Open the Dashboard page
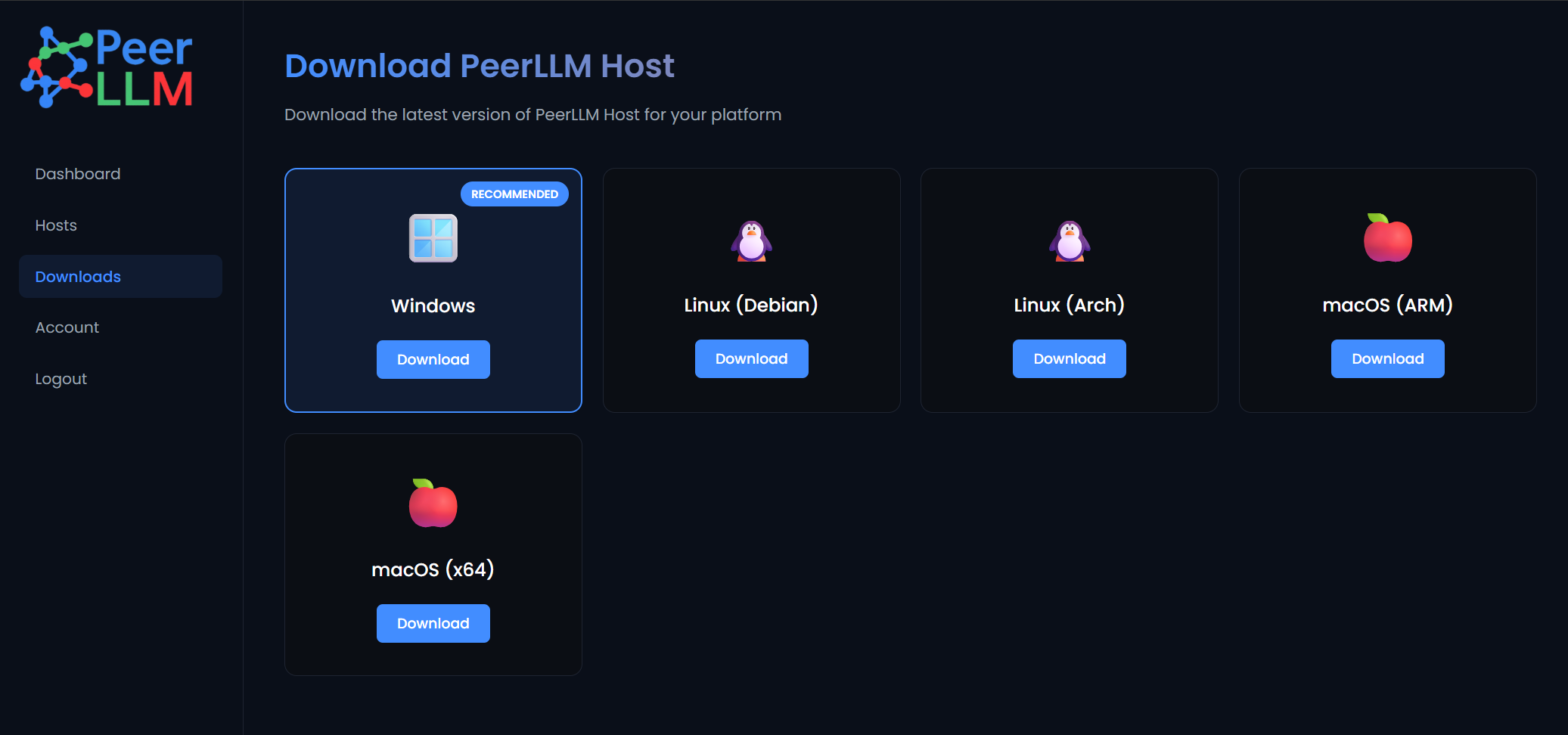The width and height of the screenshot is (1568, 735). [78, 174]
